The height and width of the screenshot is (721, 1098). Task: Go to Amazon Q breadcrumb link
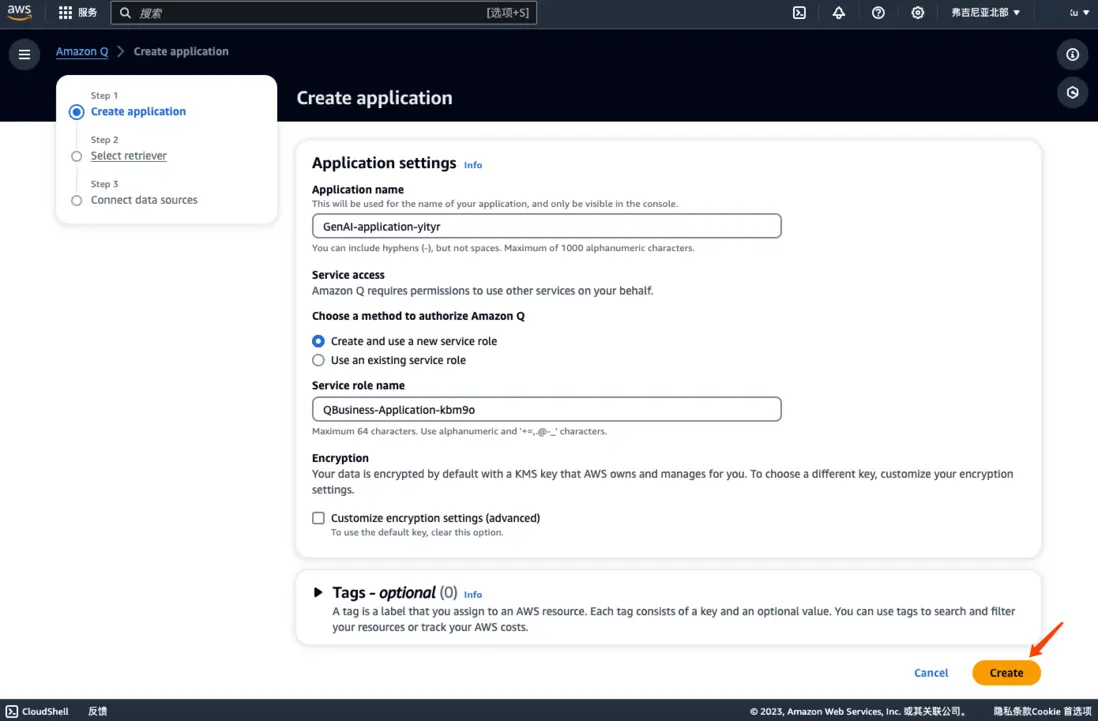(82, 52)
